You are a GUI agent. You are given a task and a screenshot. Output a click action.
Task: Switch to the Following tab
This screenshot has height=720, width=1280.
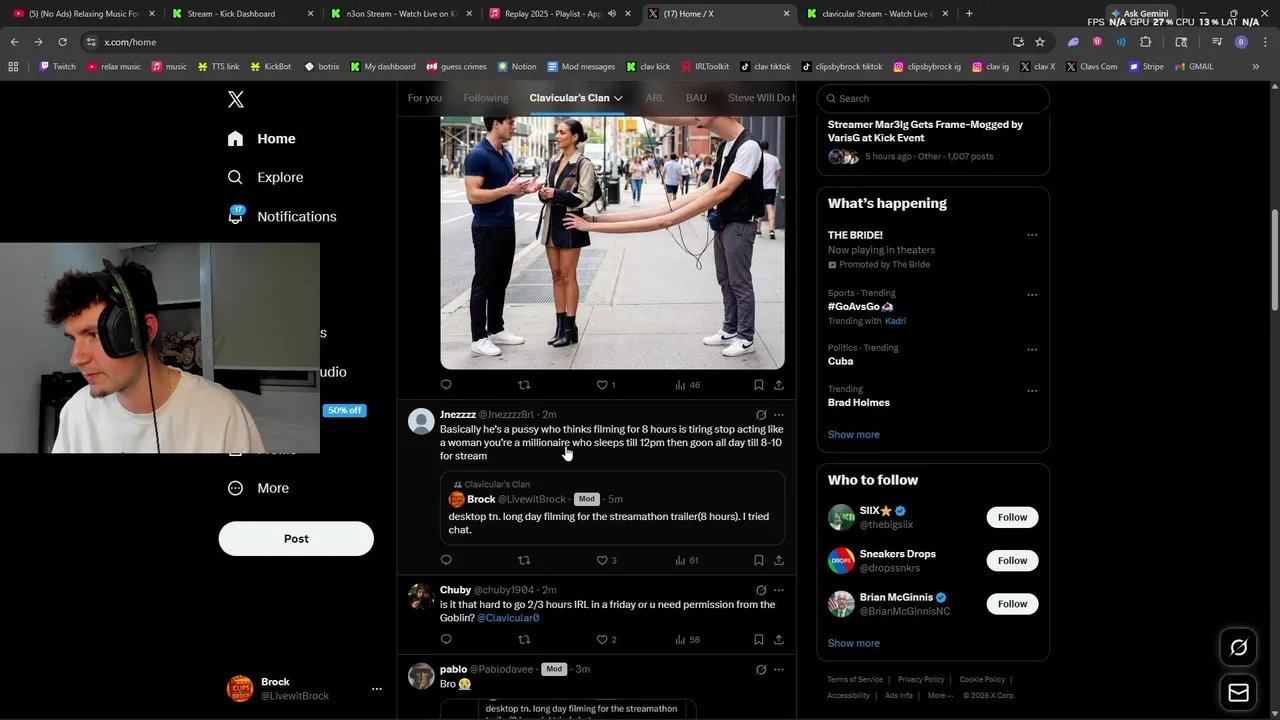(486, 98)
